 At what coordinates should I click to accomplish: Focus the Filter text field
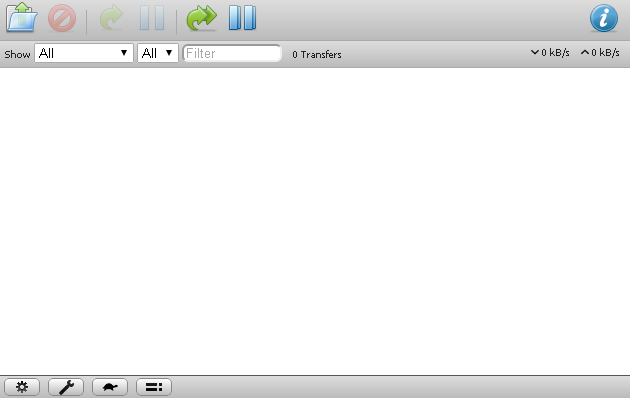(x=232, y=53)
